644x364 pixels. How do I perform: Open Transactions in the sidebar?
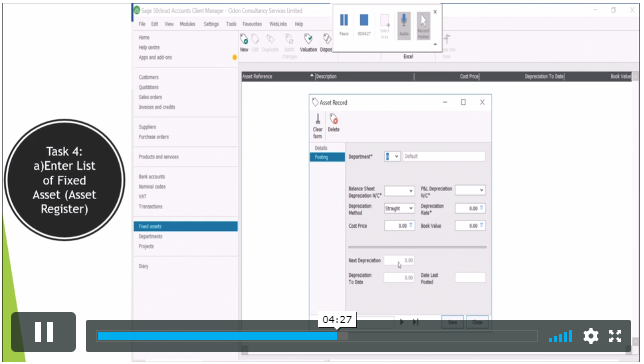150,206
